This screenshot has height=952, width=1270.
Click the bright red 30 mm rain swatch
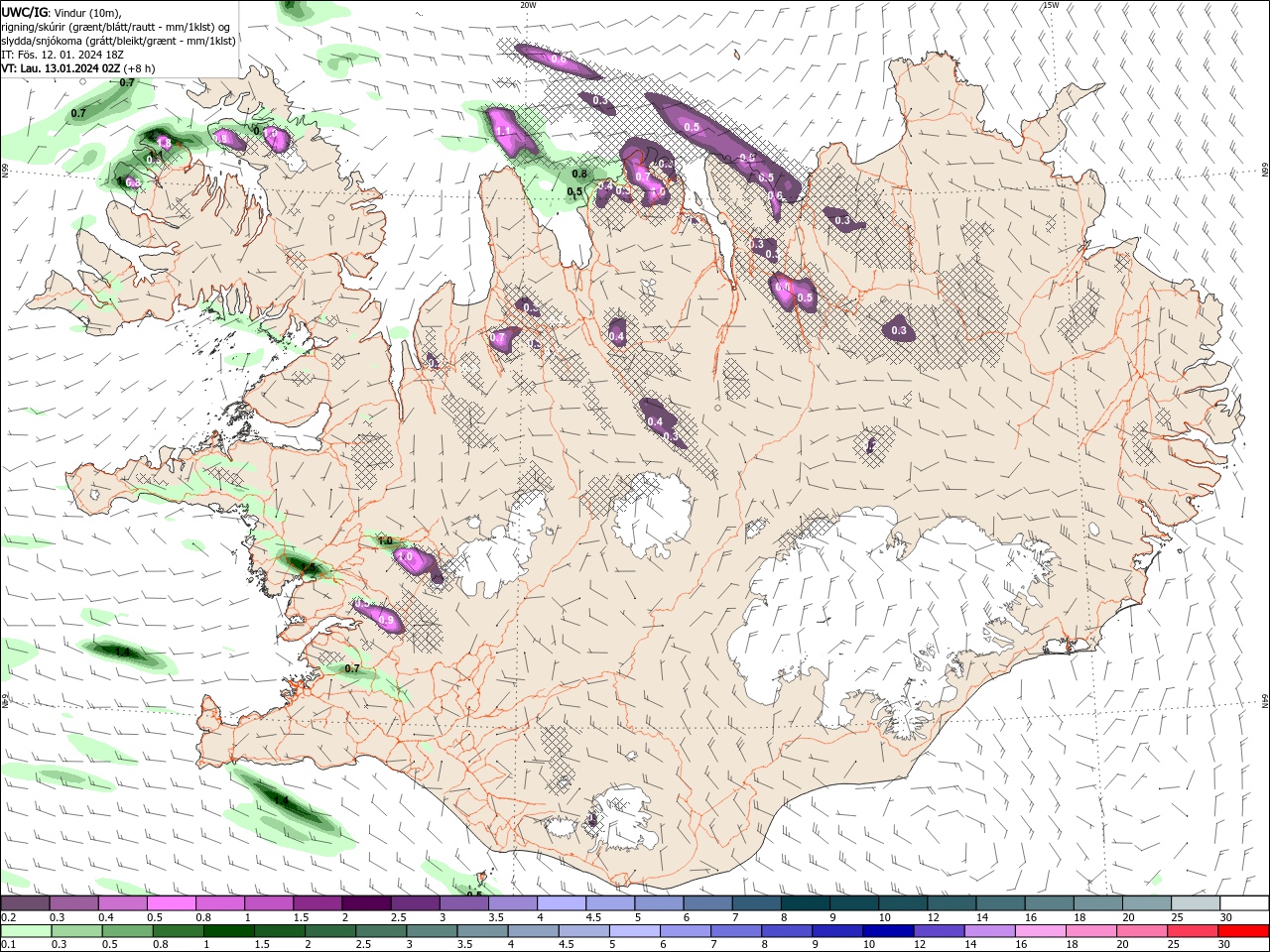[x=1245, y=931]
